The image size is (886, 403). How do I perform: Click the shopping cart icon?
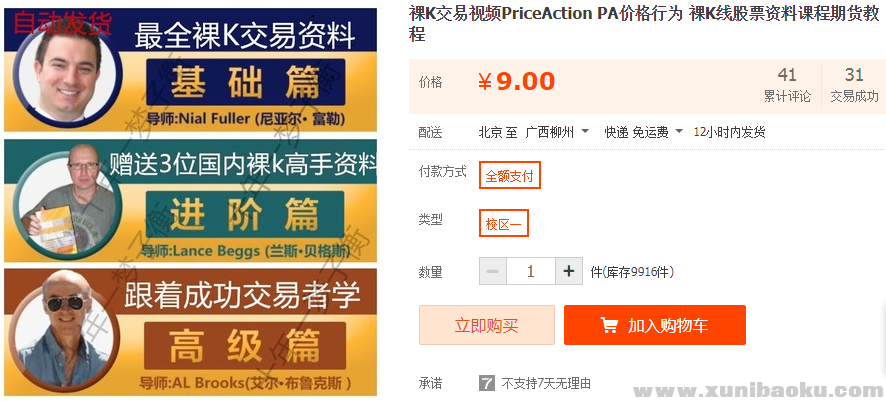[x=608, y=325]
